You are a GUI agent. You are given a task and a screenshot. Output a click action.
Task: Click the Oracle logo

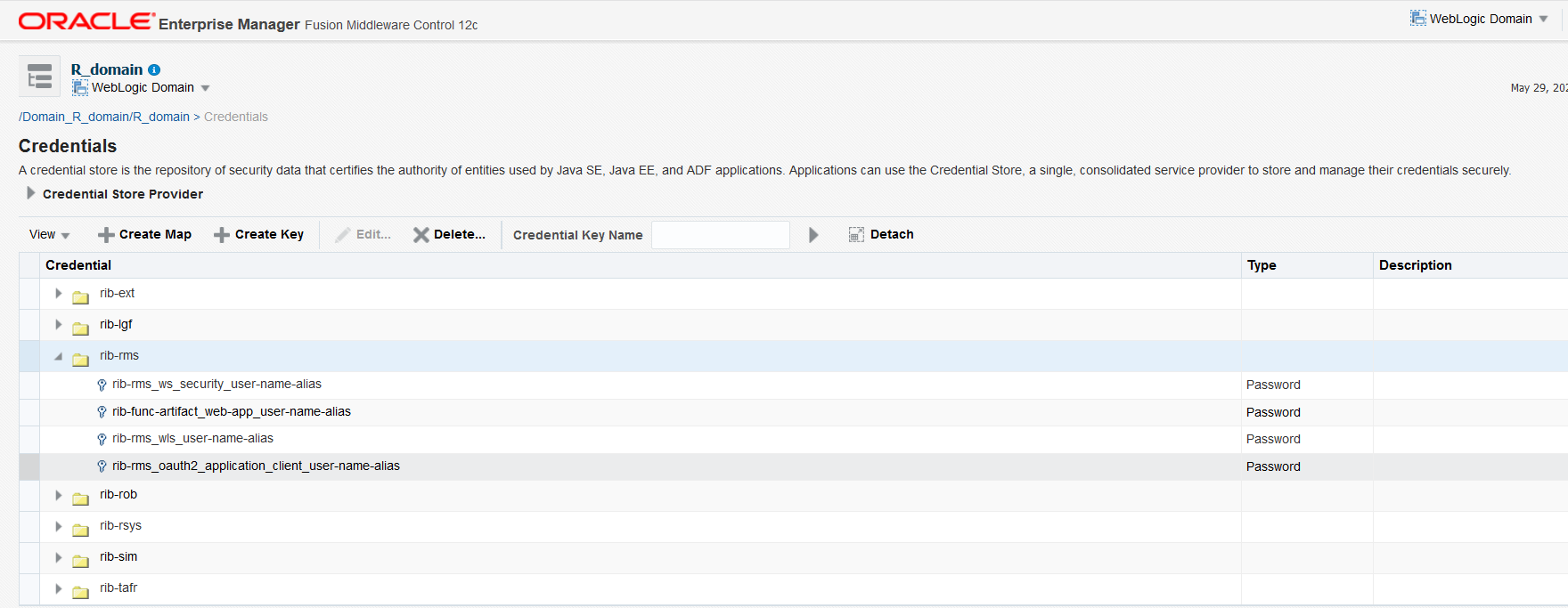point(86,21)
